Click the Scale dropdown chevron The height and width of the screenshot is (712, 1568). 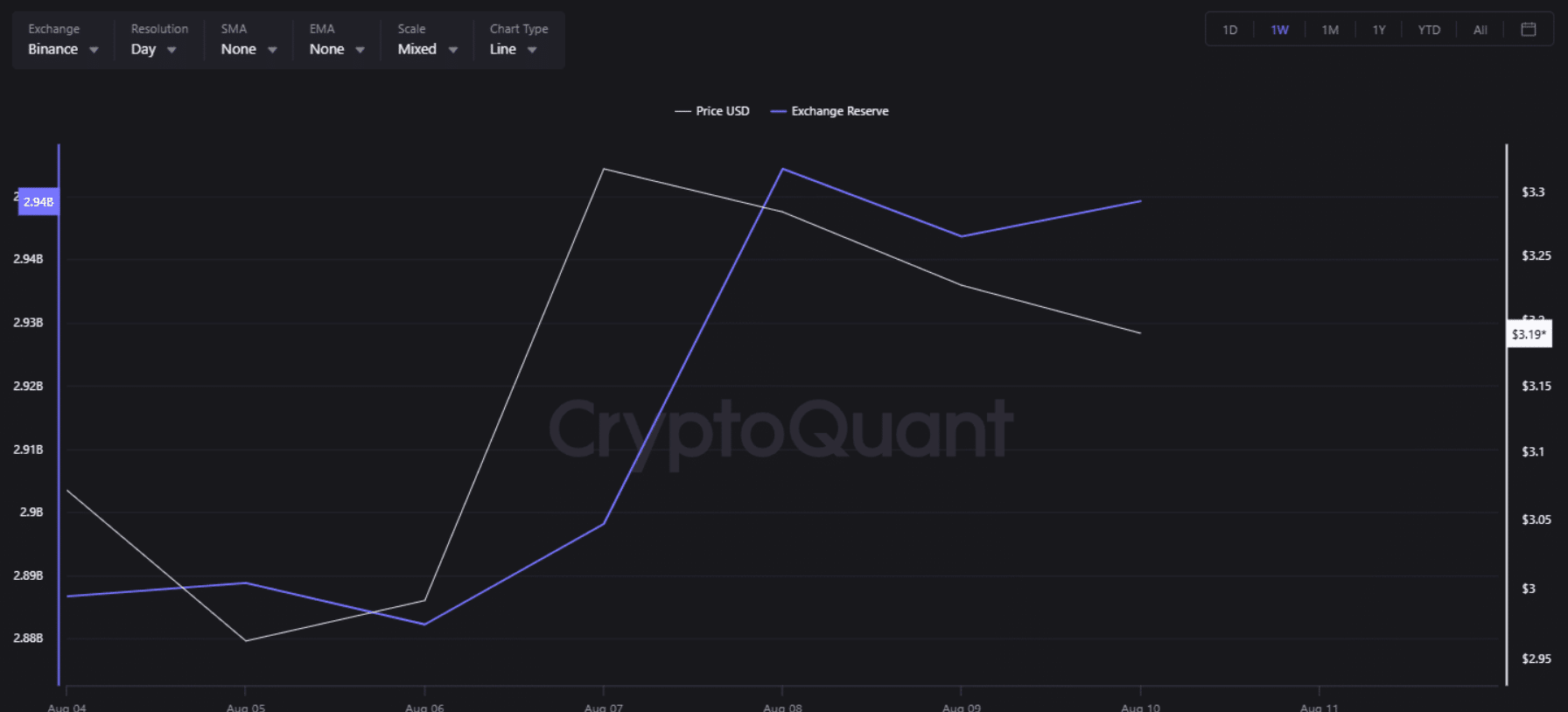pyautogui.click(x=453, y=50)
